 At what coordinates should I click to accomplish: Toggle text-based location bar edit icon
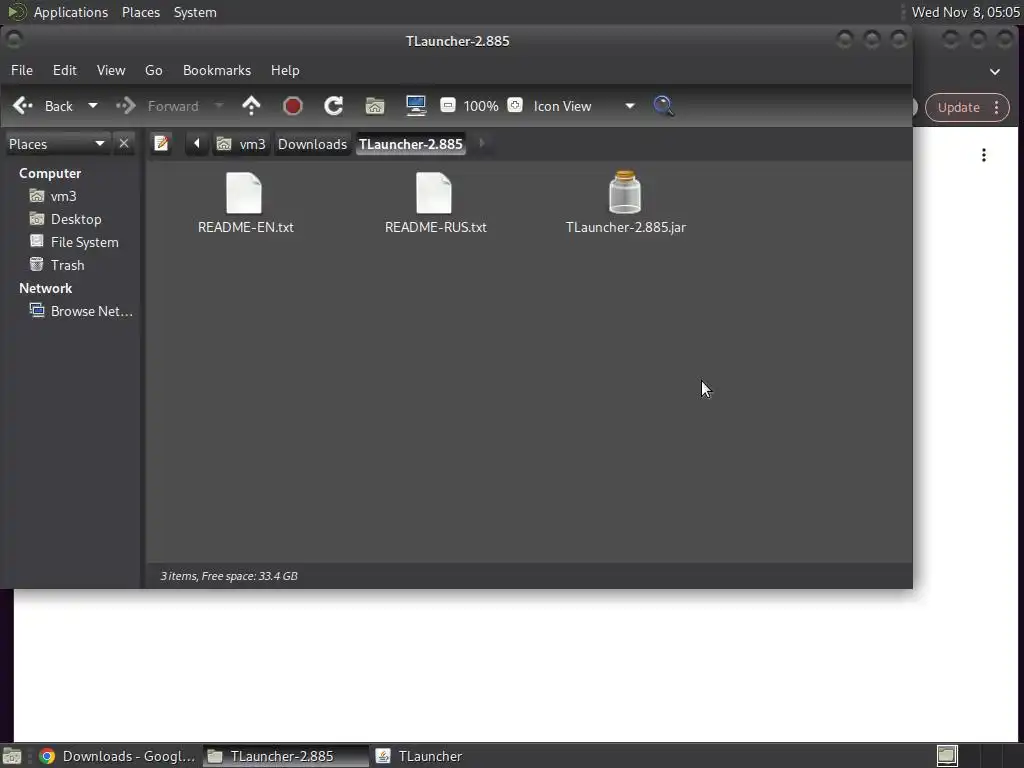(x=161, y=144)
